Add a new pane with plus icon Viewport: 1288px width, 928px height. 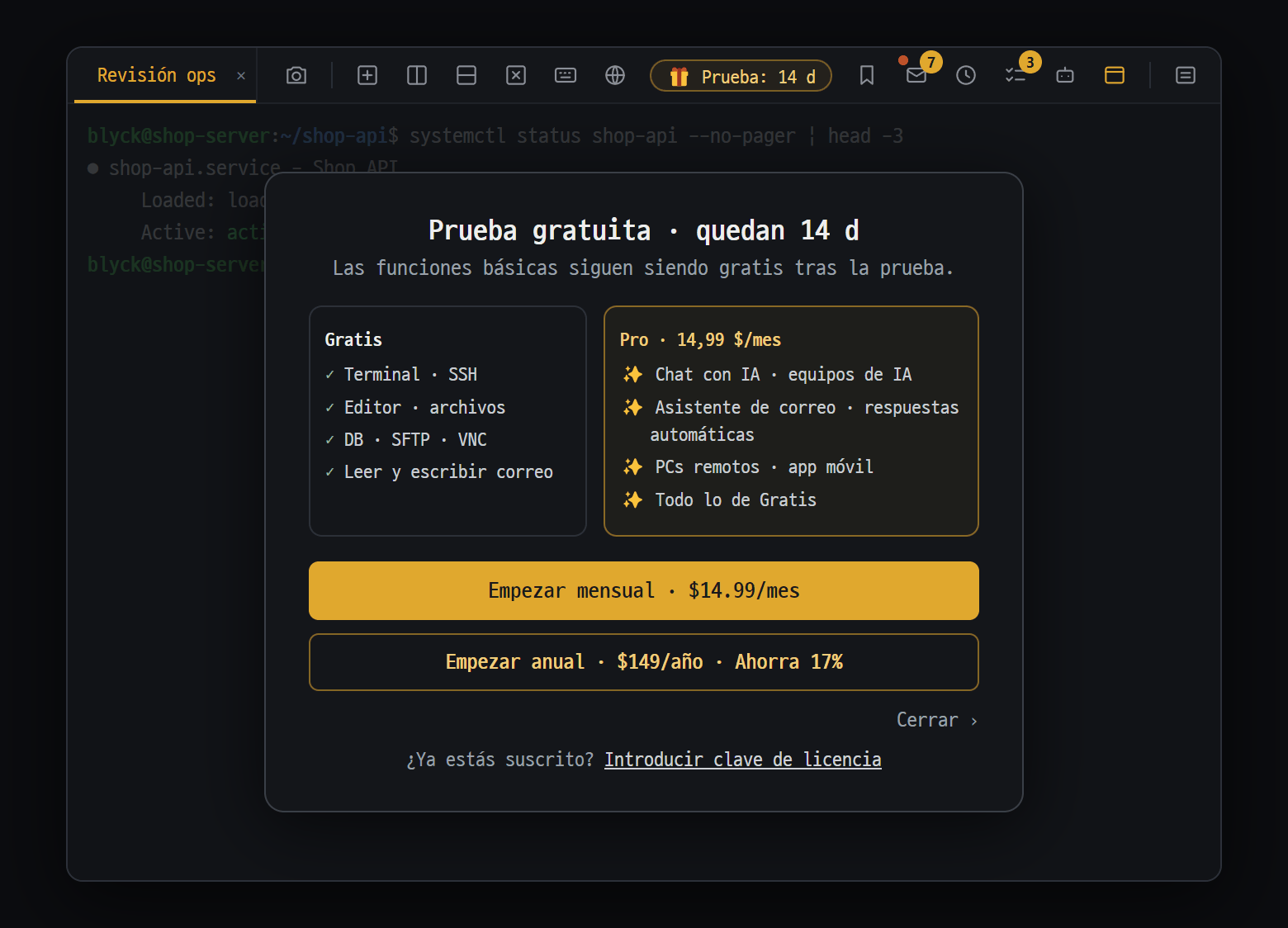tap(367, 76)
